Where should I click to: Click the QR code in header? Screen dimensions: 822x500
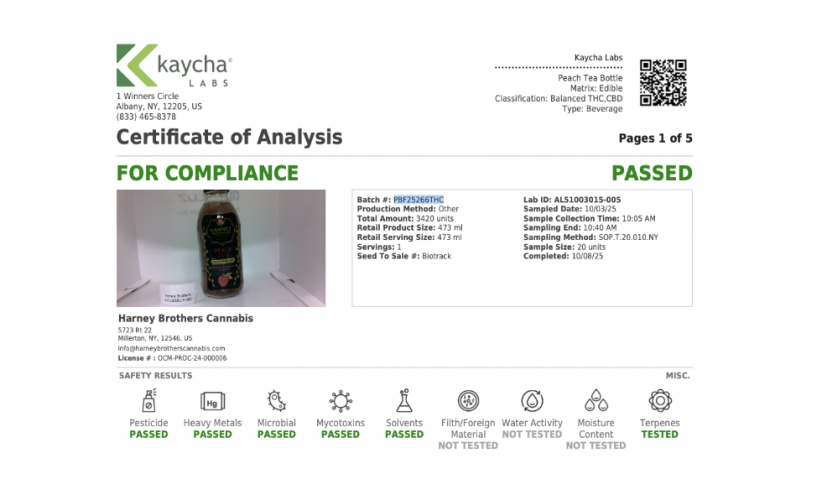tap(663, 83)
